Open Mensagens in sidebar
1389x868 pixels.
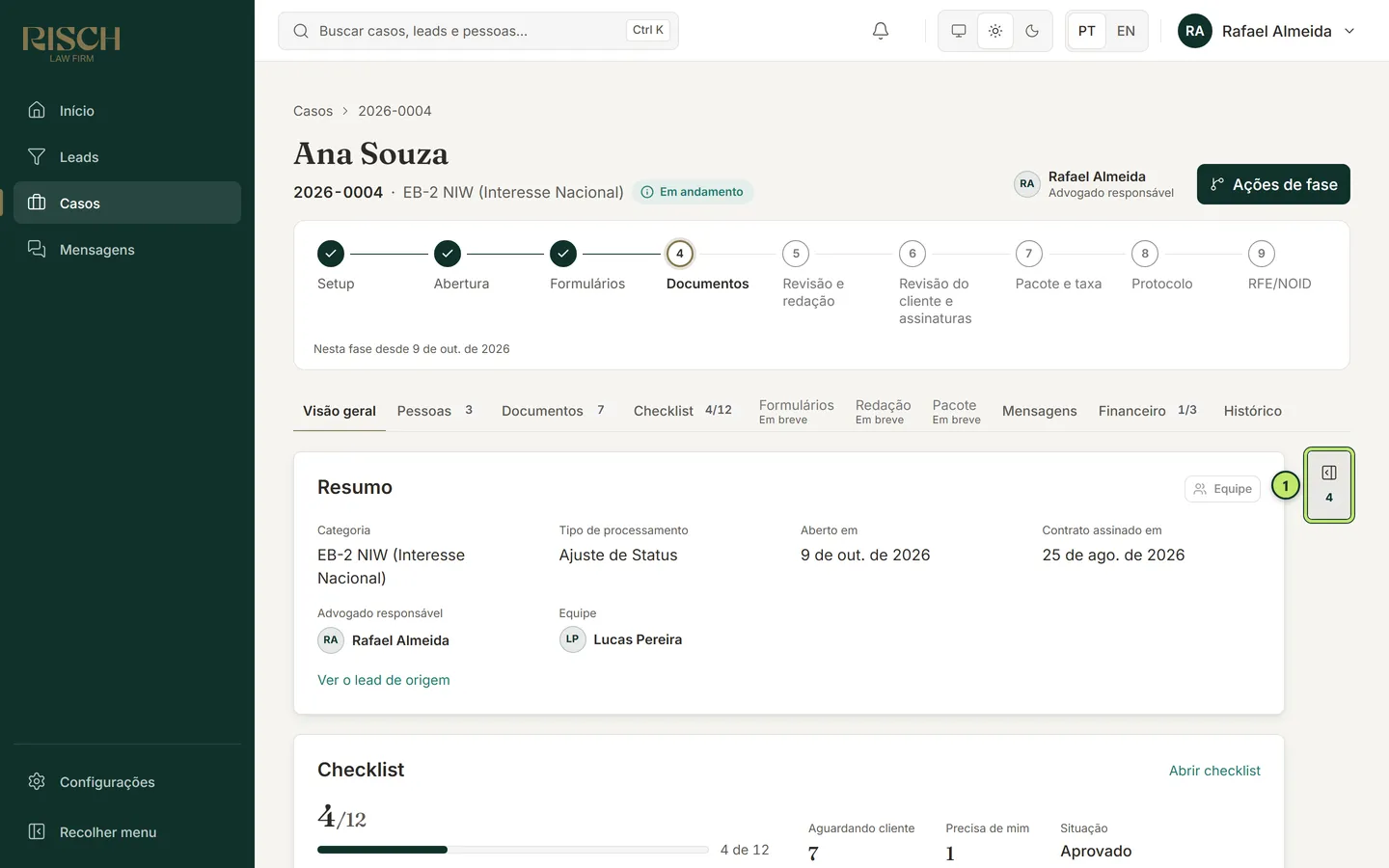127,250
